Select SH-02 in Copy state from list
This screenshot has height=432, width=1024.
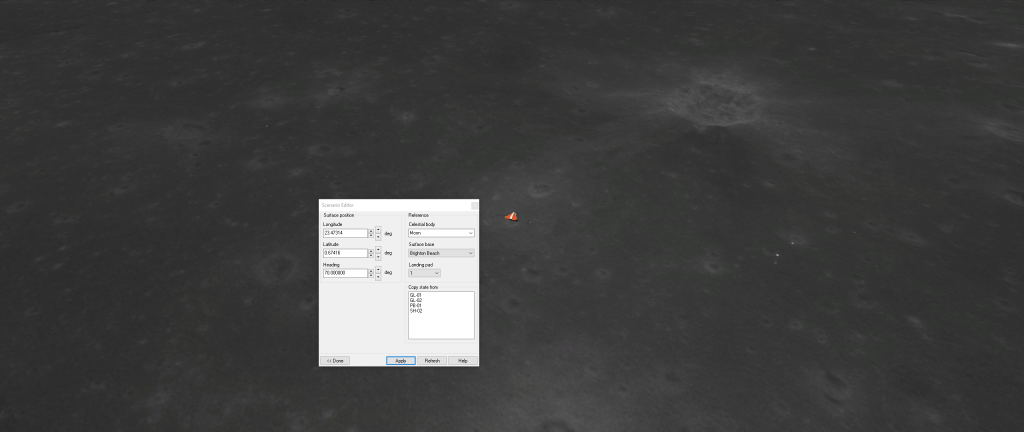tap(416, 311)
